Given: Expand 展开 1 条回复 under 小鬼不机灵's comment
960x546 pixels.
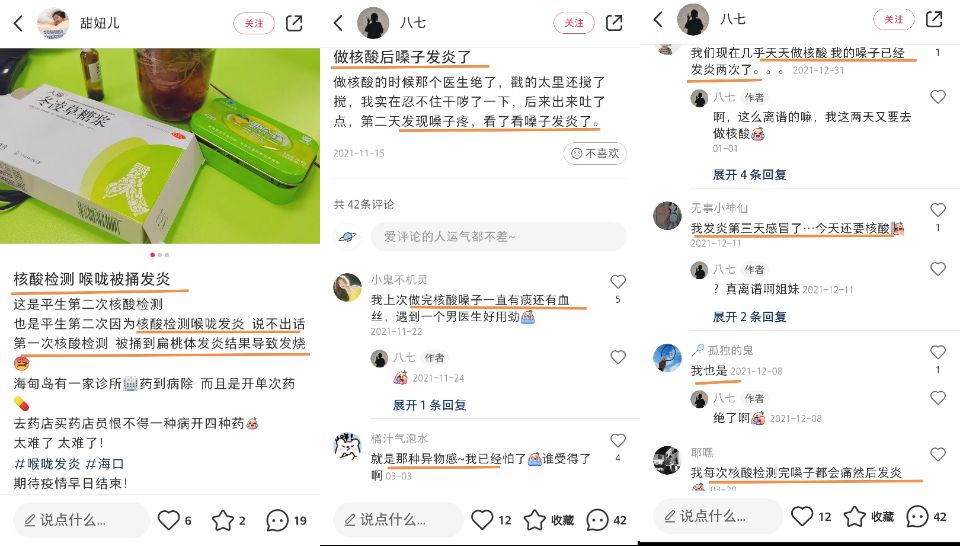Looking at the screenshot, I should tap(429, 405).
